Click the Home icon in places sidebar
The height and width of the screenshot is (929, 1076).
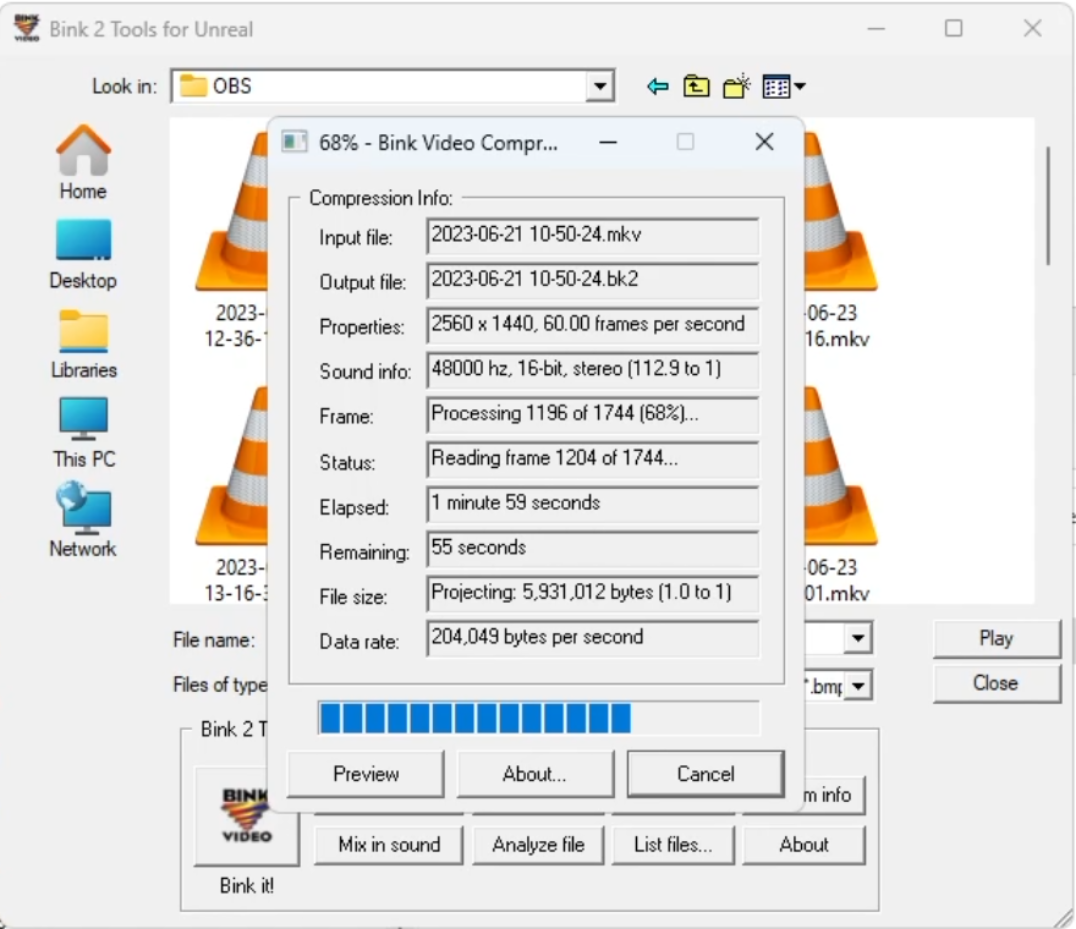click(83, 153)
